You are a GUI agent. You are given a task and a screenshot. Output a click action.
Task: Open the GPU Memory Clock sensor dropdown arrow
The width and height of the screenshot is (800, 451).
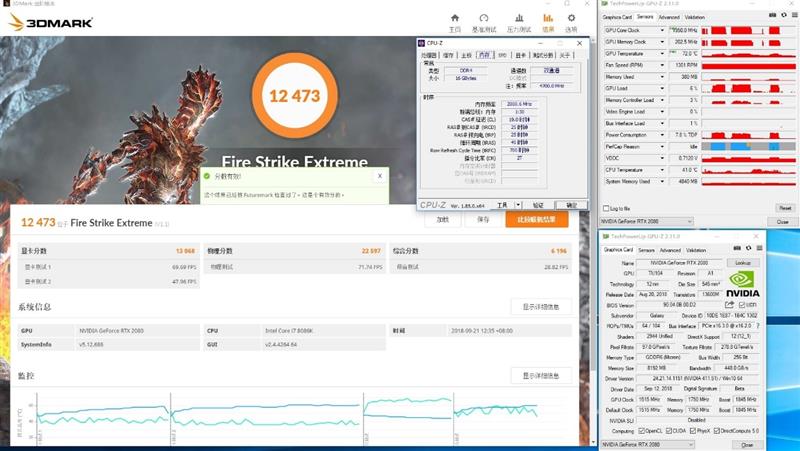coord(662,42)
